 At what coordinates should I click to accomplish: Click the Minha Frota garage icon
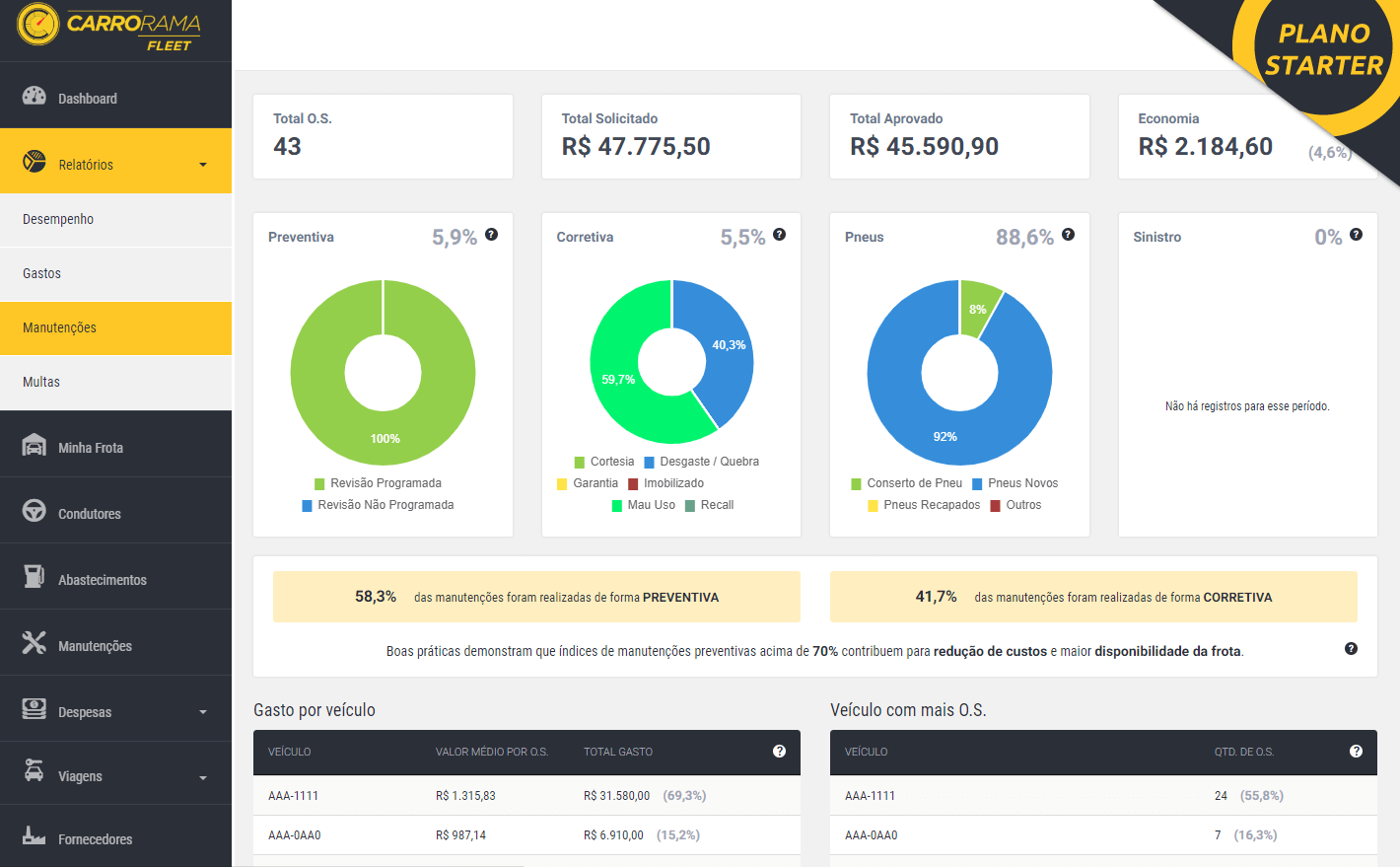(x=35, y=446)
